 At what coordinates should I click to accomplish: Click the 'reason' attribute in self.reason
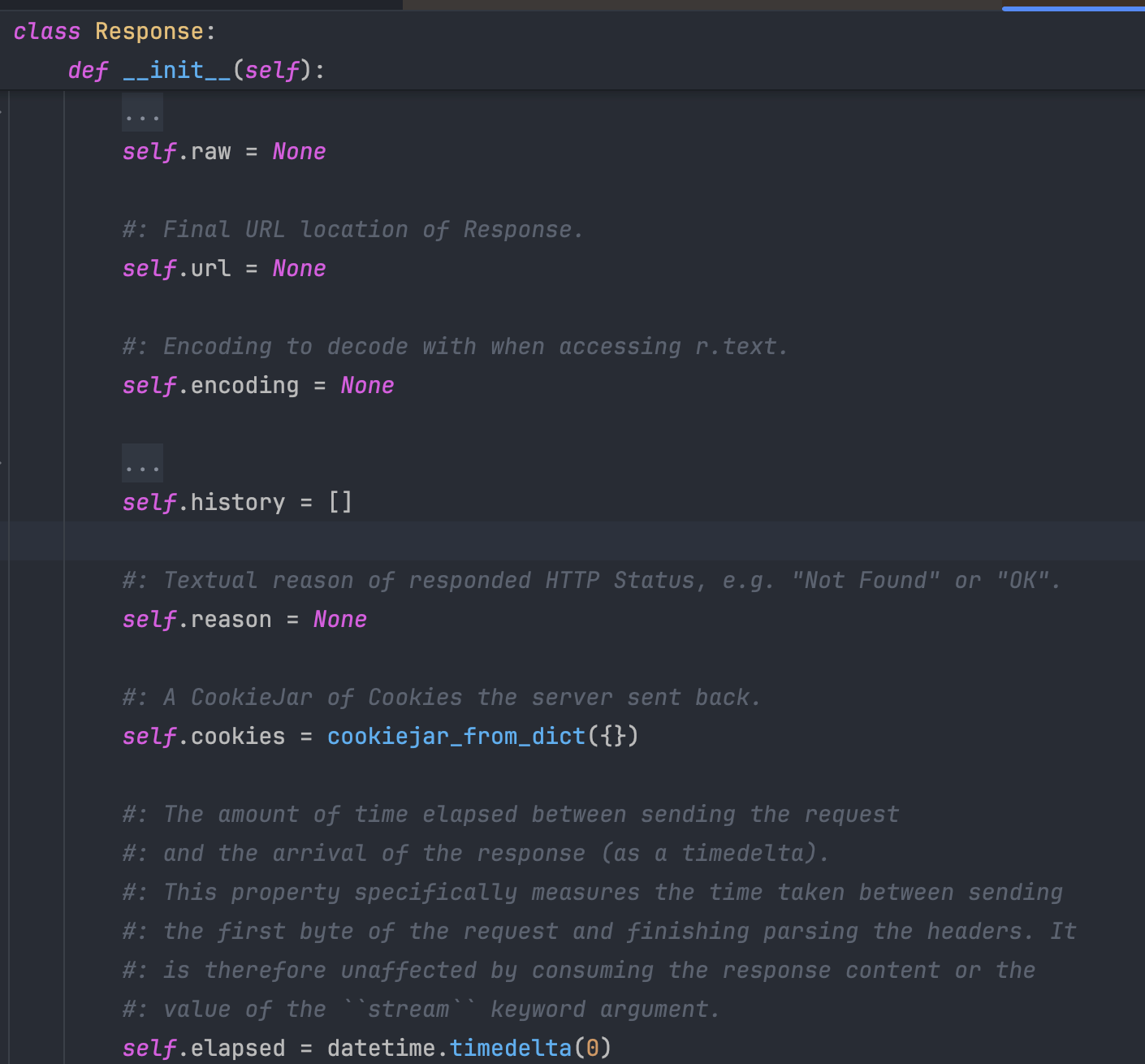click(231, 620)
